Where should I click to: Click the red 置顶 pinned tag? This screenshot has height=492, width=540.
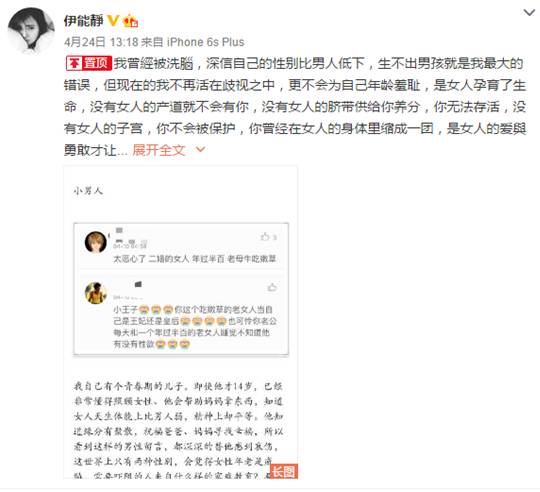tap(89, 63)
